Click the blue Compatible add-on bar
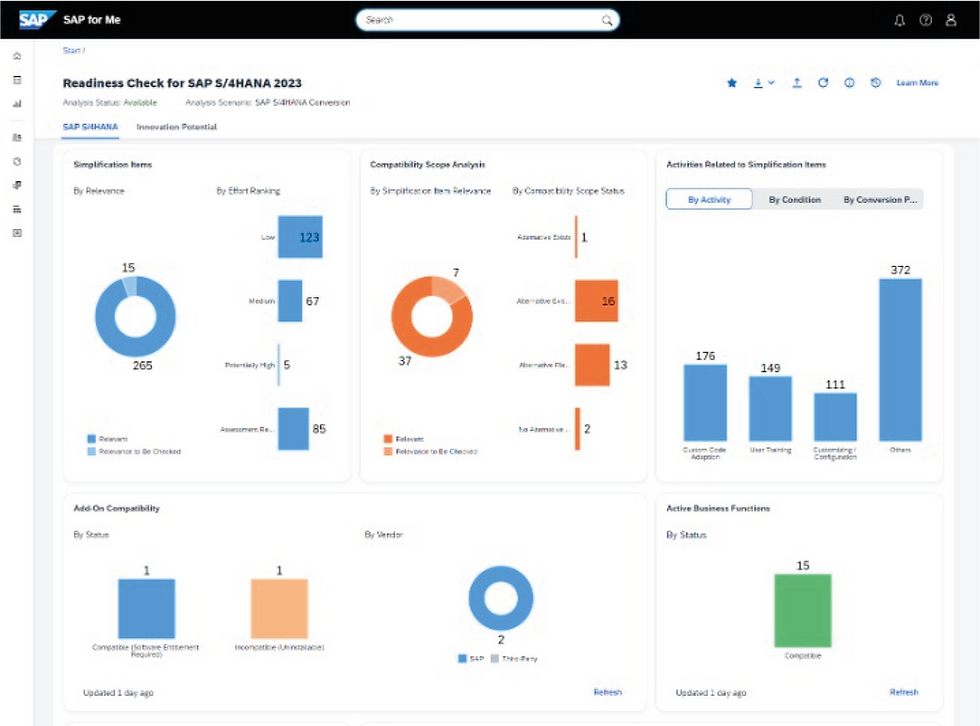Viewport: 980px width, 726px height. tap(147, 609)
